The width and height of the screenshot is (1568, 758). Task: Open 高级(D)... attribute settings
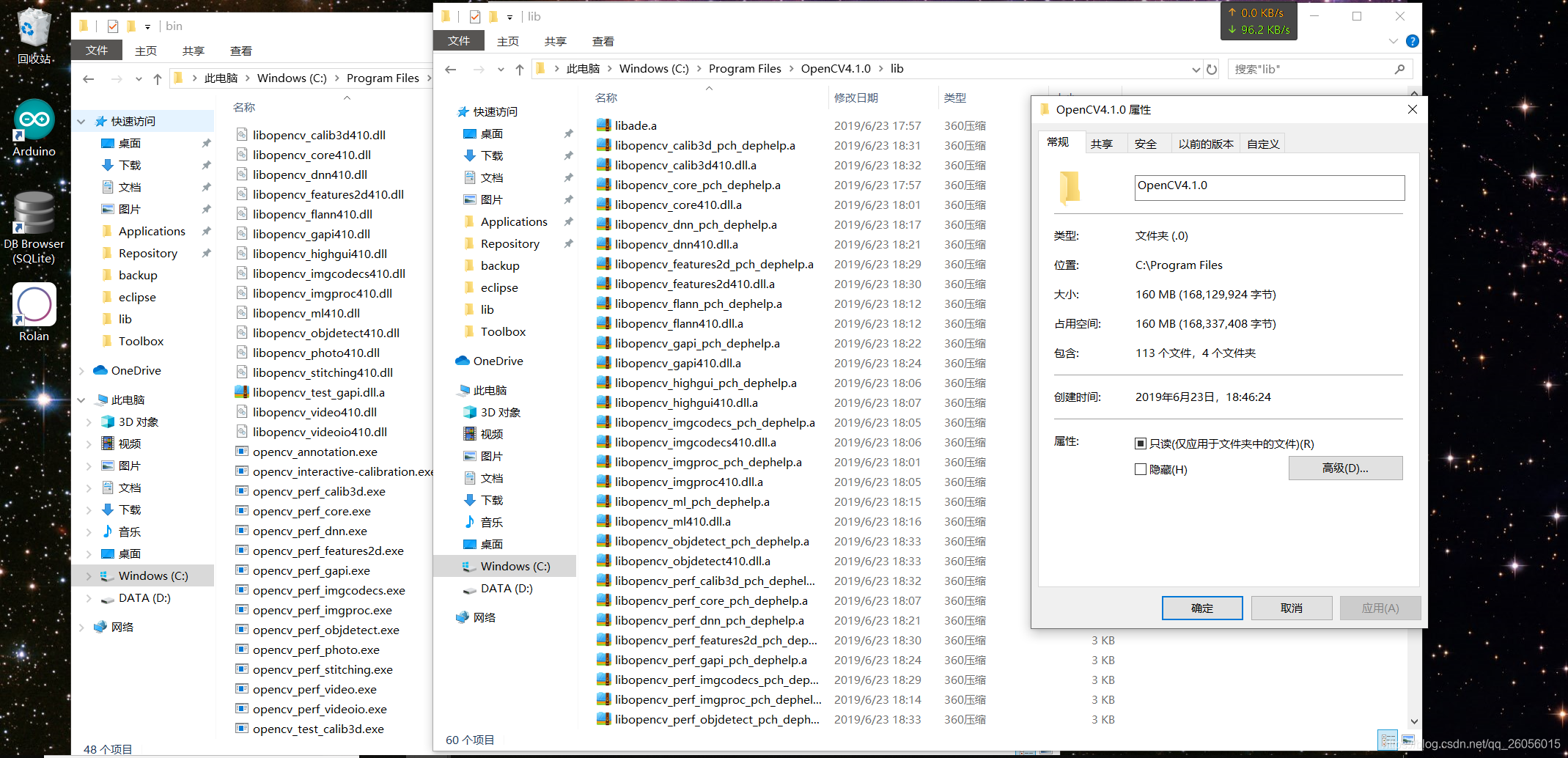click(x=1345, y=468)
